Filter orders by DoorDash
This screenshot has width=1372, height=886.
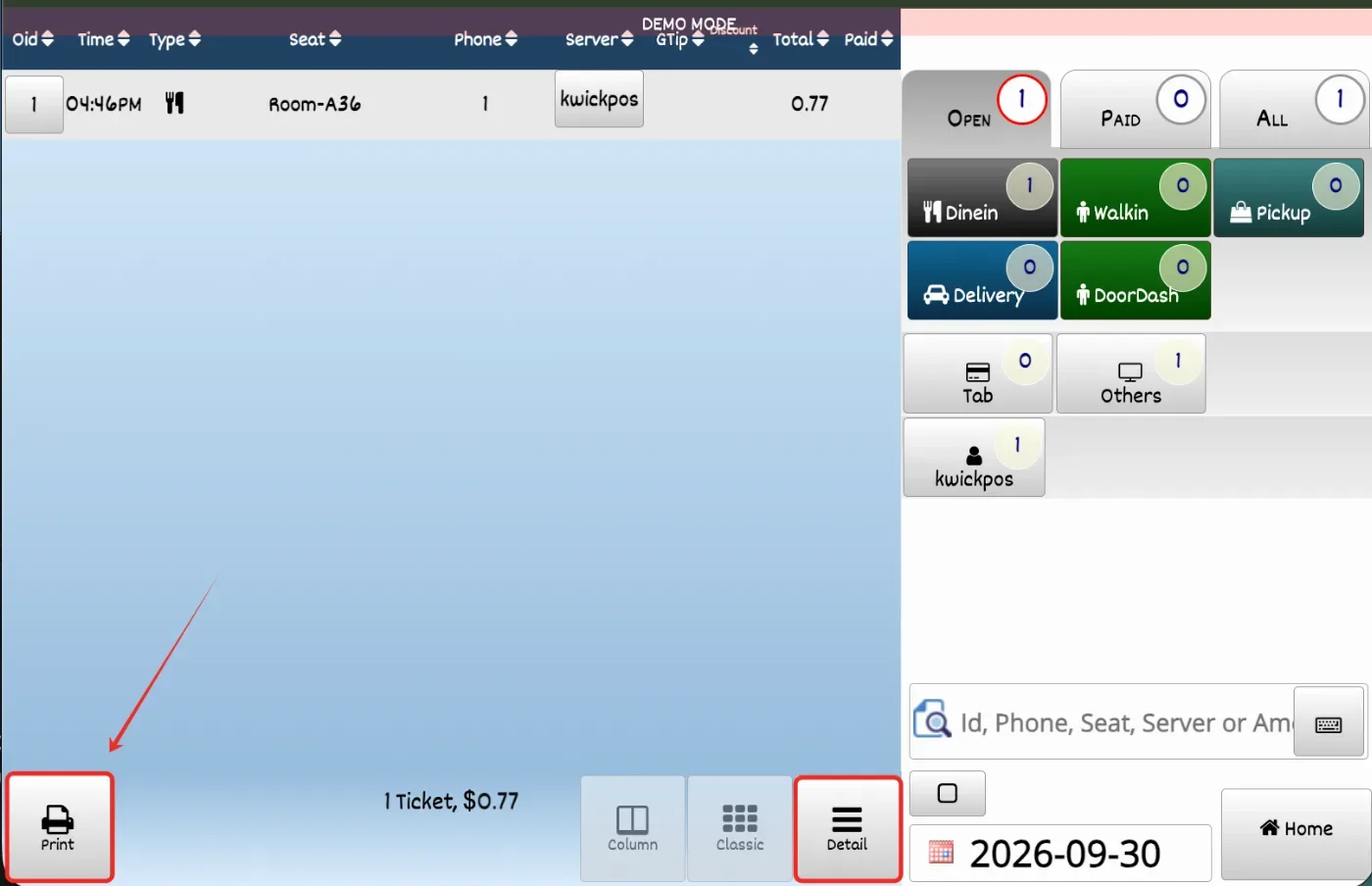(1135, 280)
